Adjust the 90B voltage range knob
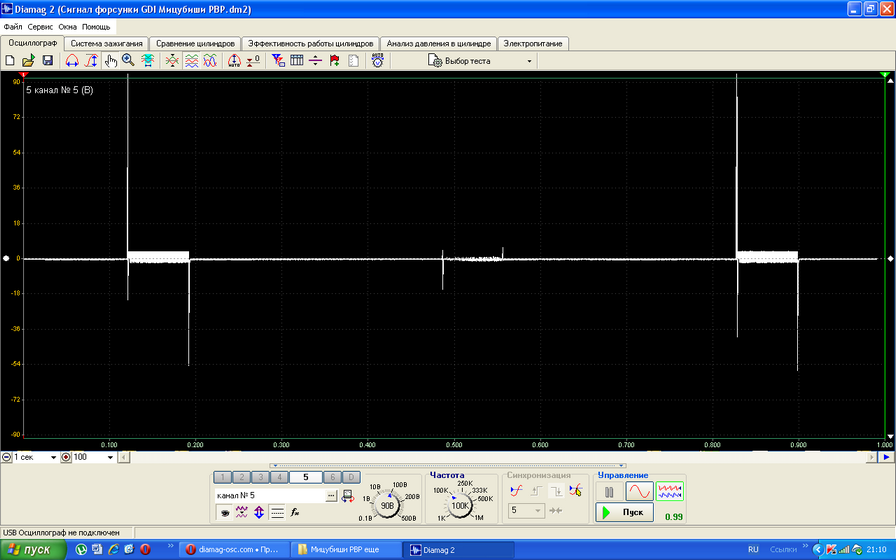 [x=387, y=505]
